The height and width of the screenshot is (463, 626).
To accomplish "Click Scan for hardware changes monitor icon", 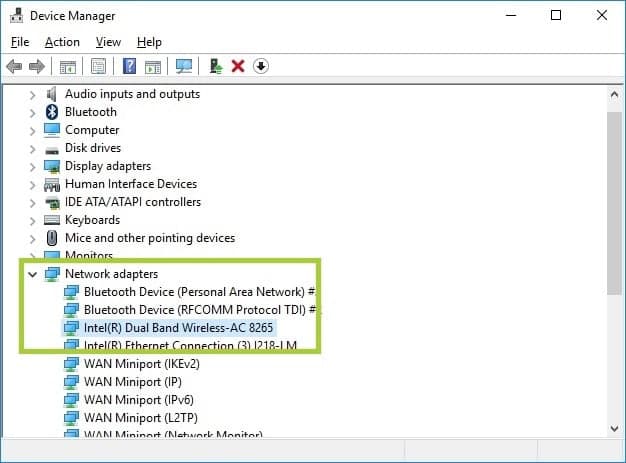I will 184,66.
